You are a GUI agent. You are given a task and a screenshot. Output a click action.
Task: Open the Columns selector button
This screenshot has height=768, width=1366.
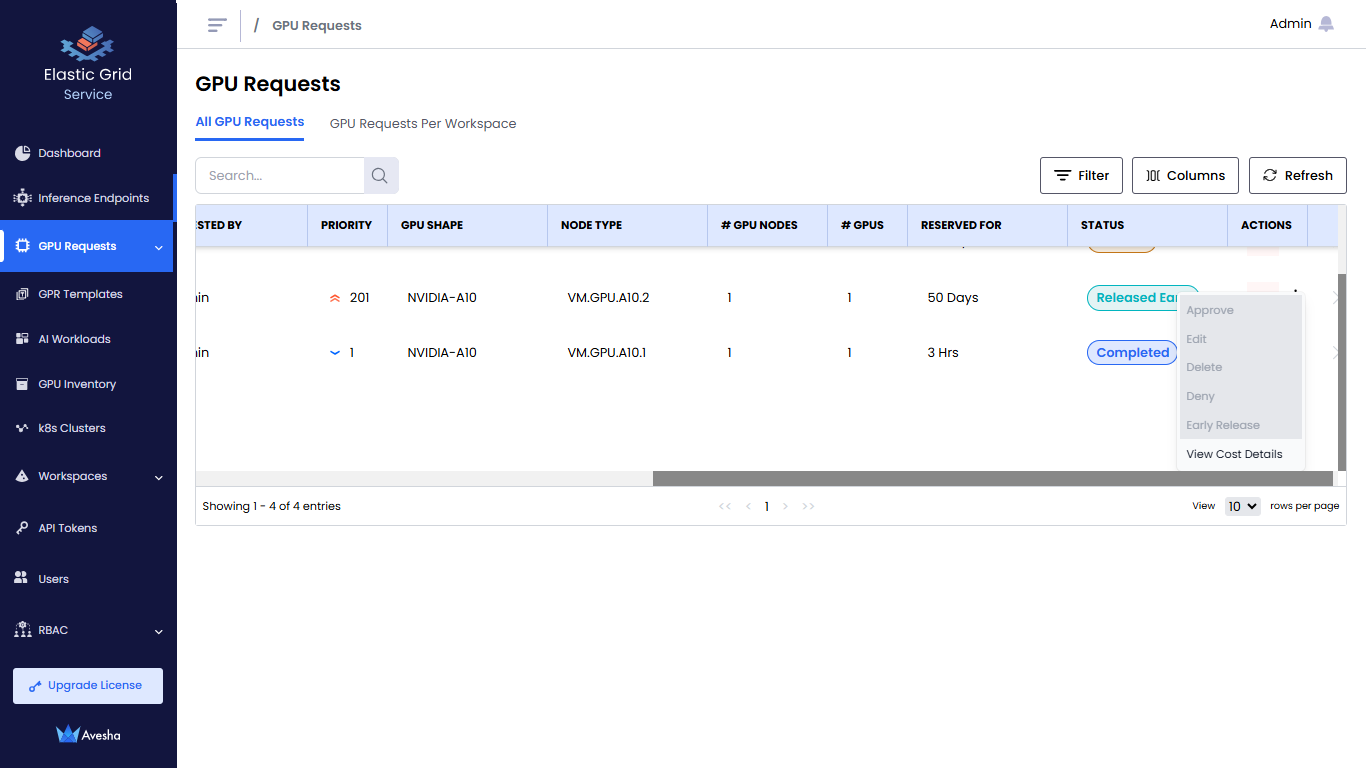tap(1185, 176)
